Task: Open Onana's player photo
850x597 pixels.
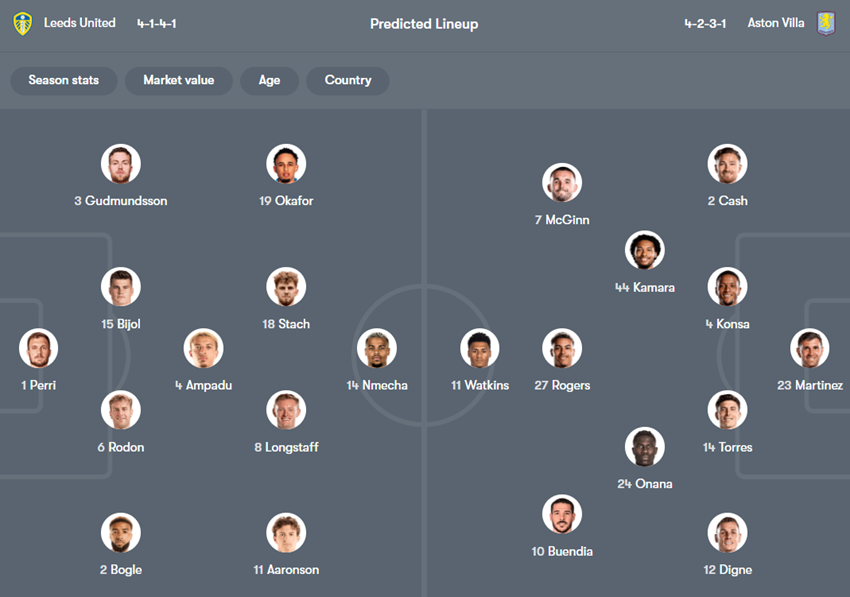Action: (x=645, y=447)
